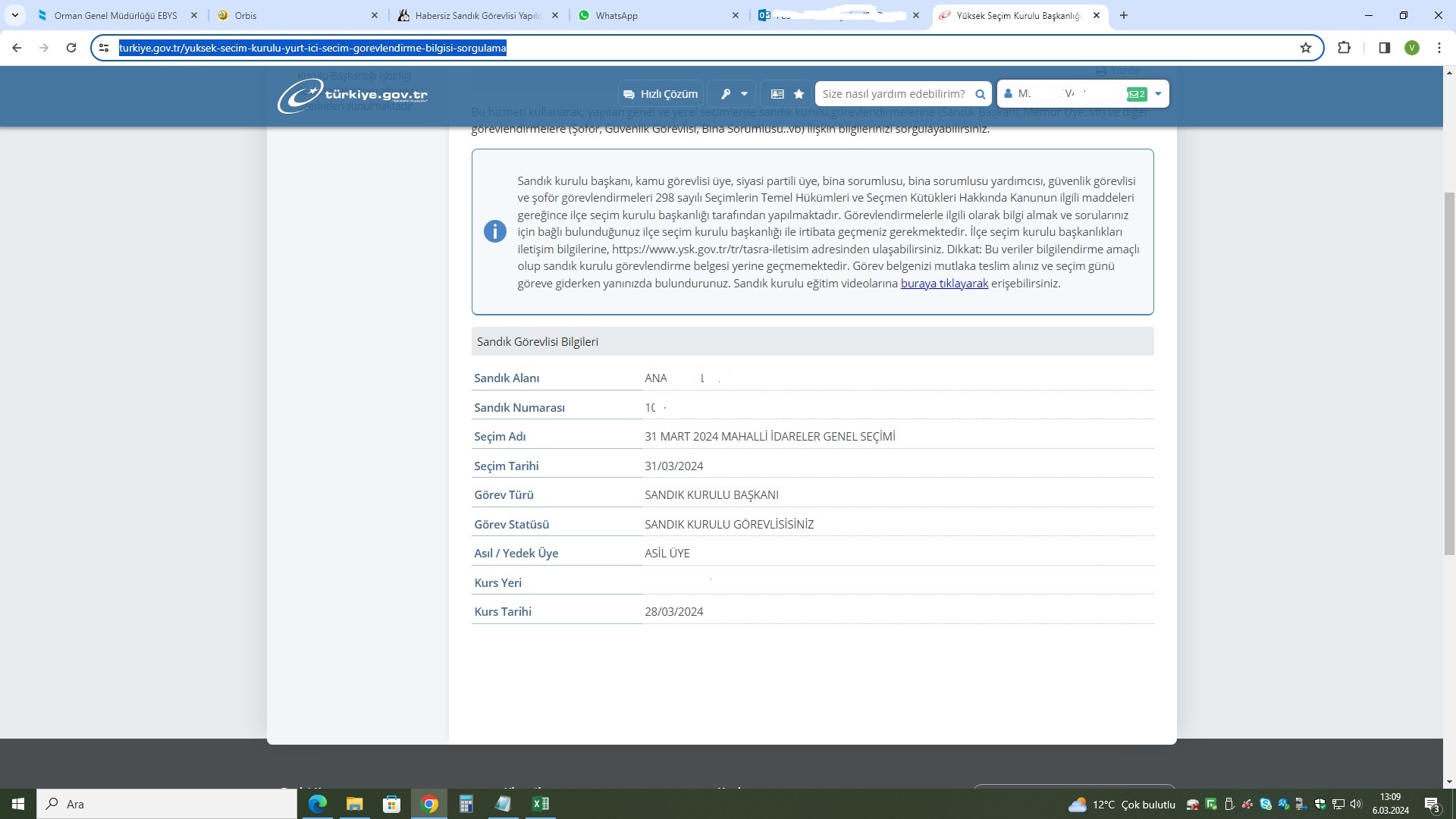Screen dimensions: 1456x819
Task: Switch to the Orbis tab
Action: coord(296,15)
